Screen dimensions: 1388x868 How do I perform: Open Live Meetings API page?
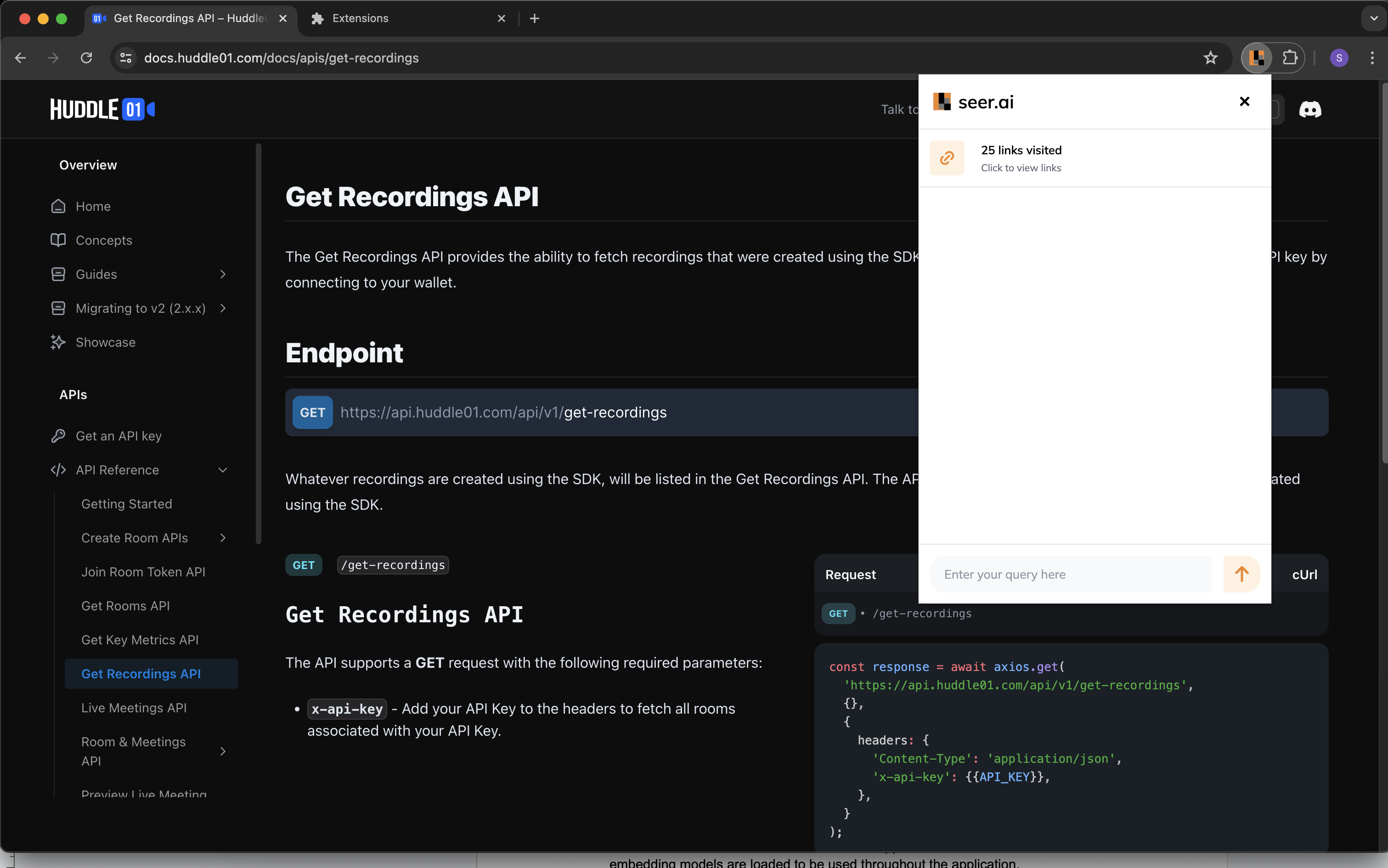(134, 708)
